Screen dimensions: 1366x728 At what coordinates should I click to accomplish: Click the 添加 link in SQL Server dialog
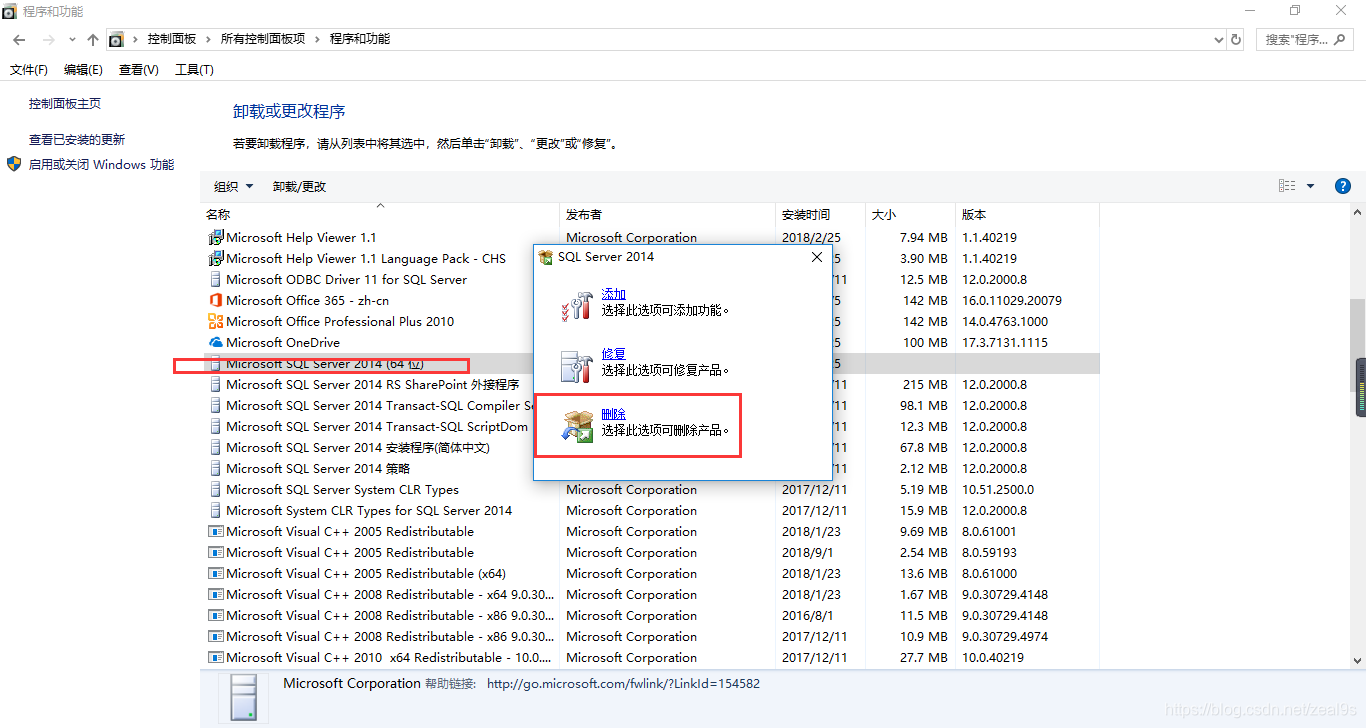click(614, 294)
